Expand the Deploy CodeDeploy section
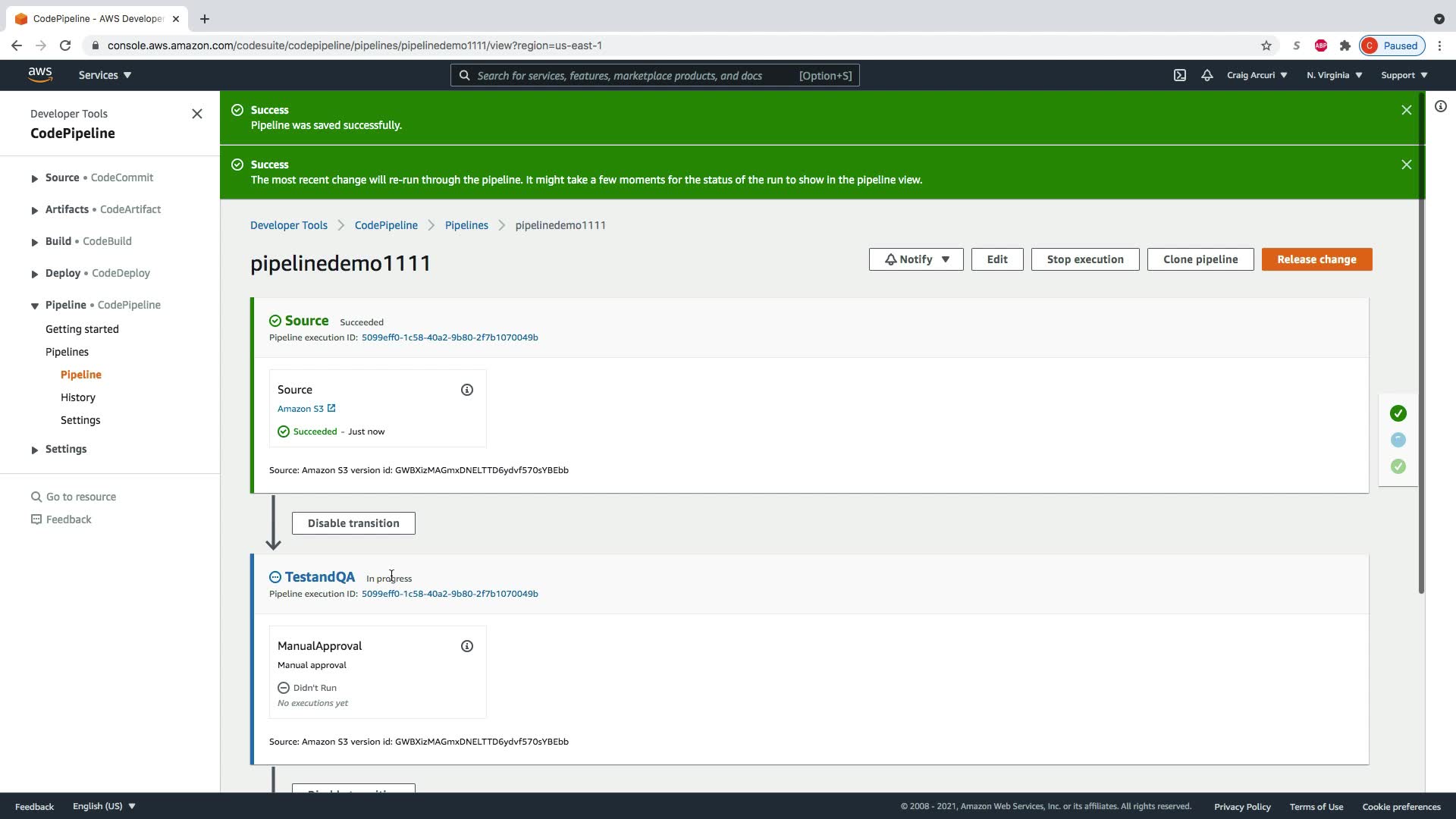The height and width of the screenshot is (819, 1456). 35,274
